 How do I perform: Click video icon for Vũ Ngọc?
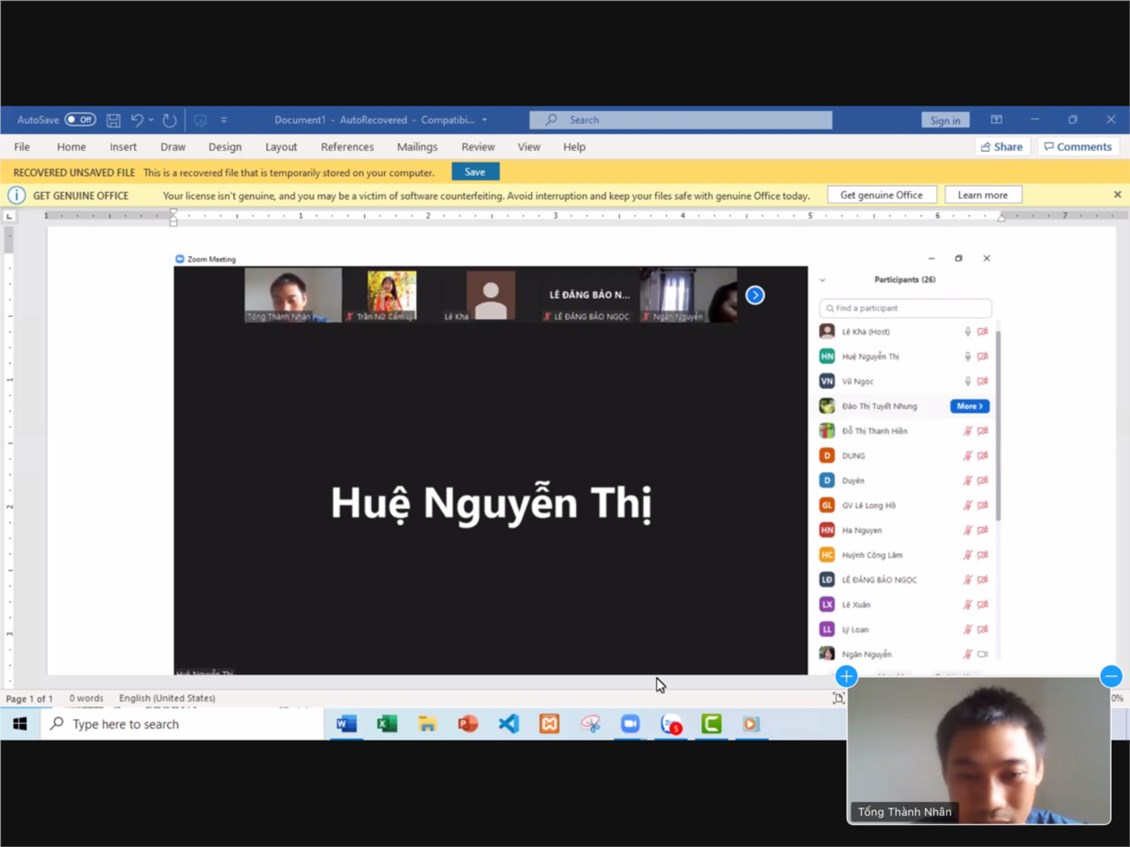[x=982, y=381]
